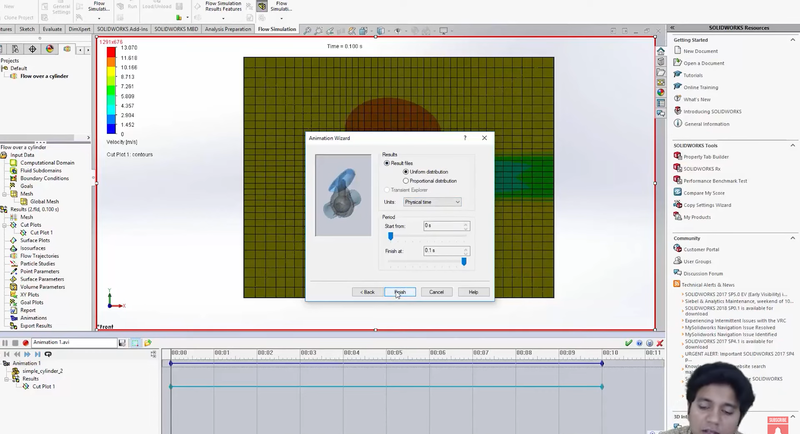Click the red record animation button
This screenshot has width=800, height=434.
(x=26, y=343)
